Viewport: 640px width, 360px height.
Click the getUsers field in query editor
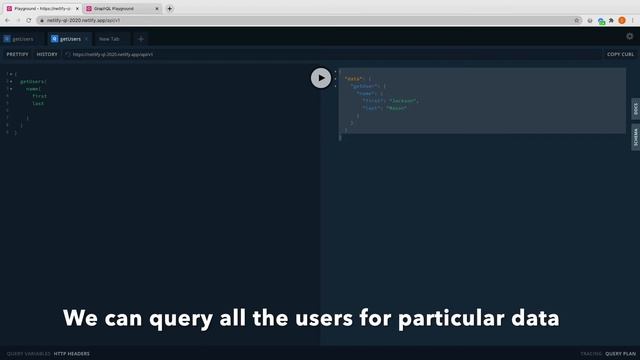click(x=33, y=82)
